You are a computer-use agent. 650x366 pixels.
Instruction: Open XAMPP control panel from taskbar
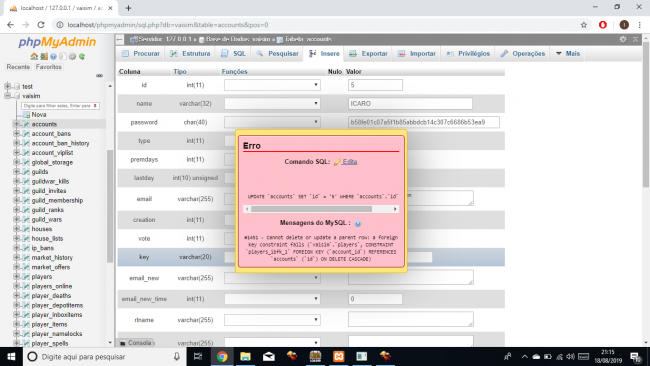[339, 356]
